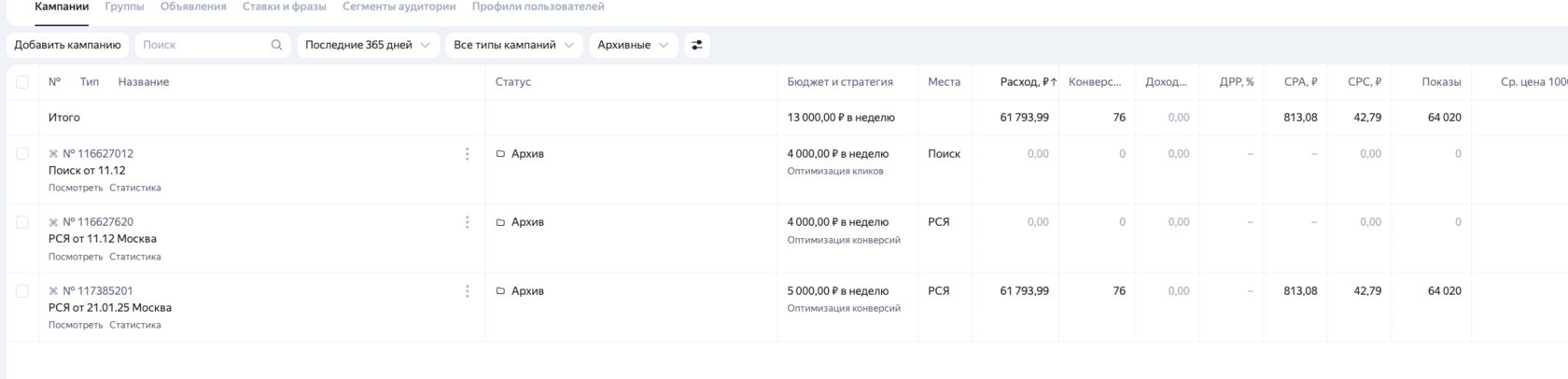Open three-dot menu for campaign 116627012

point(467,154)
